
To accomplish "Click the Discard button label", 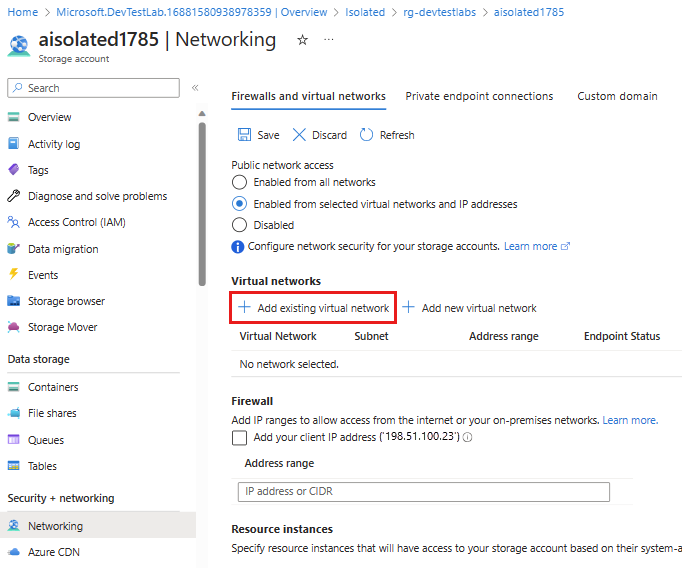I will (329, 135).
